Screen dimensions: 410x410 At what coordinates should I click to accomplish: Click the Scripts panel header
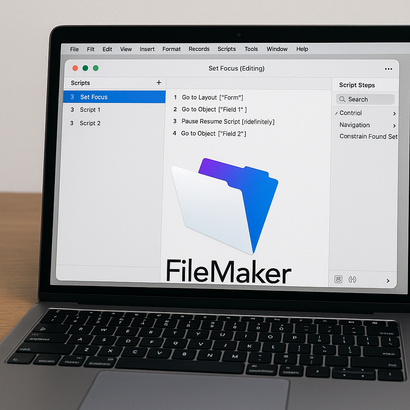80,83
